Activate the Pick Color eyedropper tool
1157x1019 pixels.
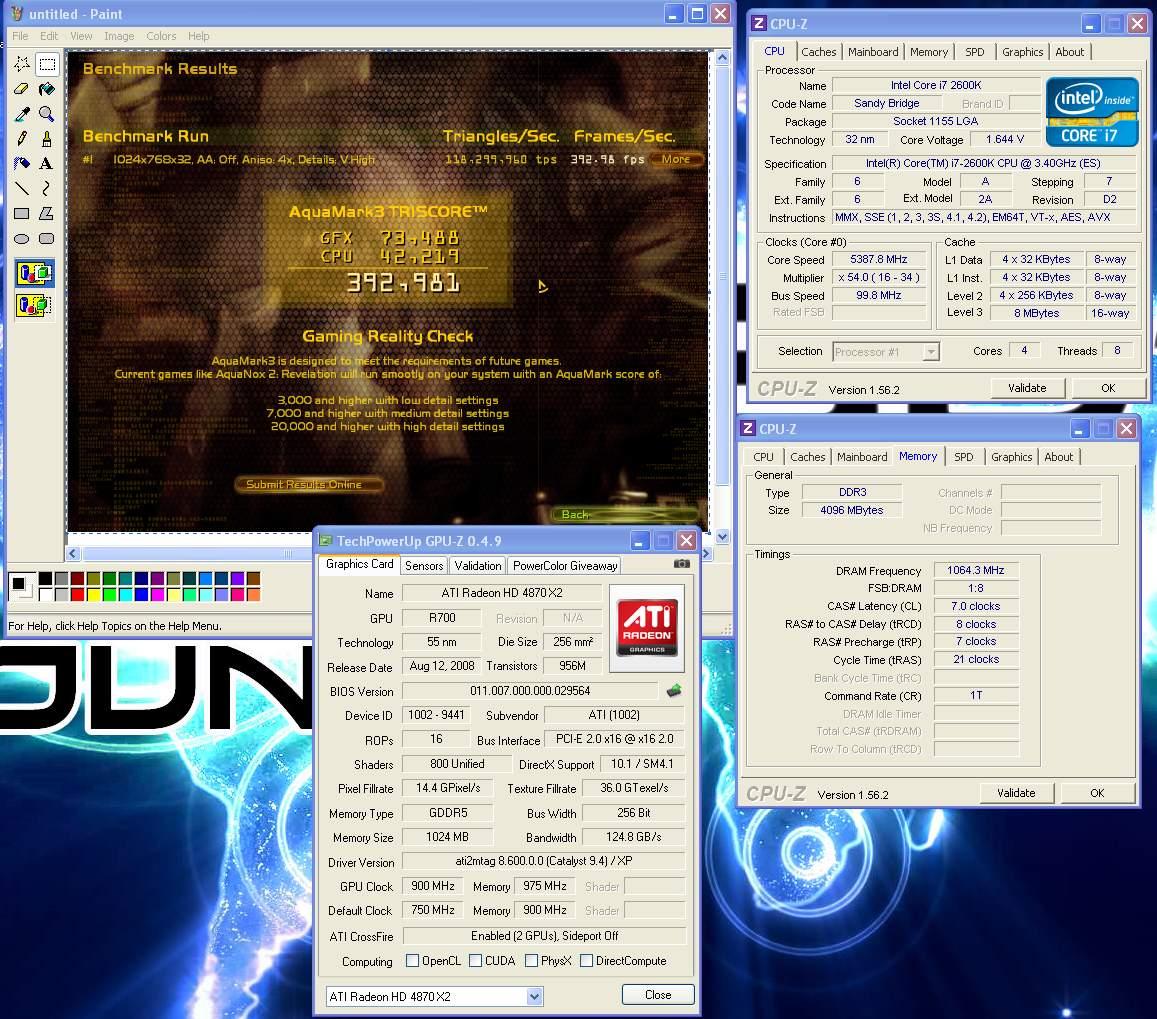(22, 114)
